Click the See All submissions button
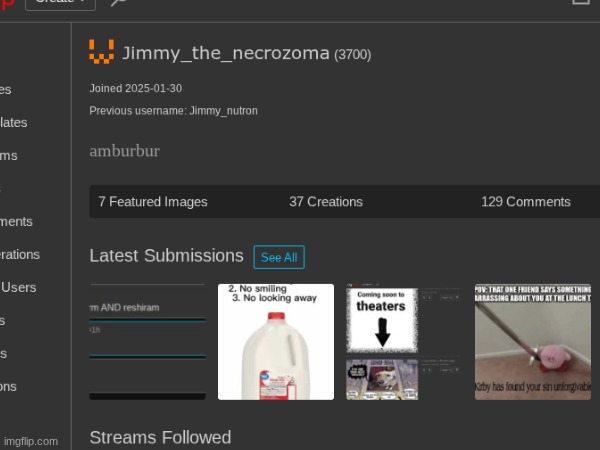Screen dimensions: 600x450 pos(279,257)
